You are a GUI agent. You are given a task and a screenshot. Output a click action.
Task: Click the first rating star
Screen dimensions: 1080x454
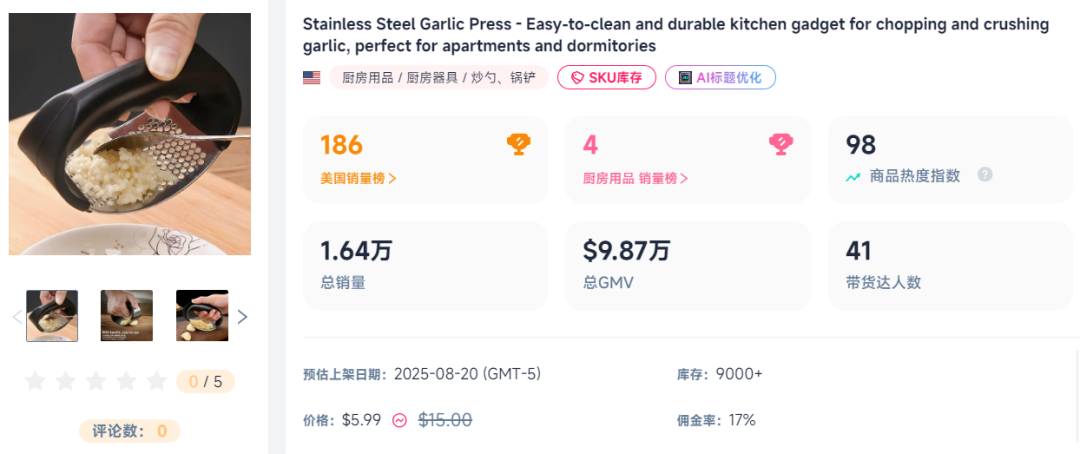coord(35,381)
